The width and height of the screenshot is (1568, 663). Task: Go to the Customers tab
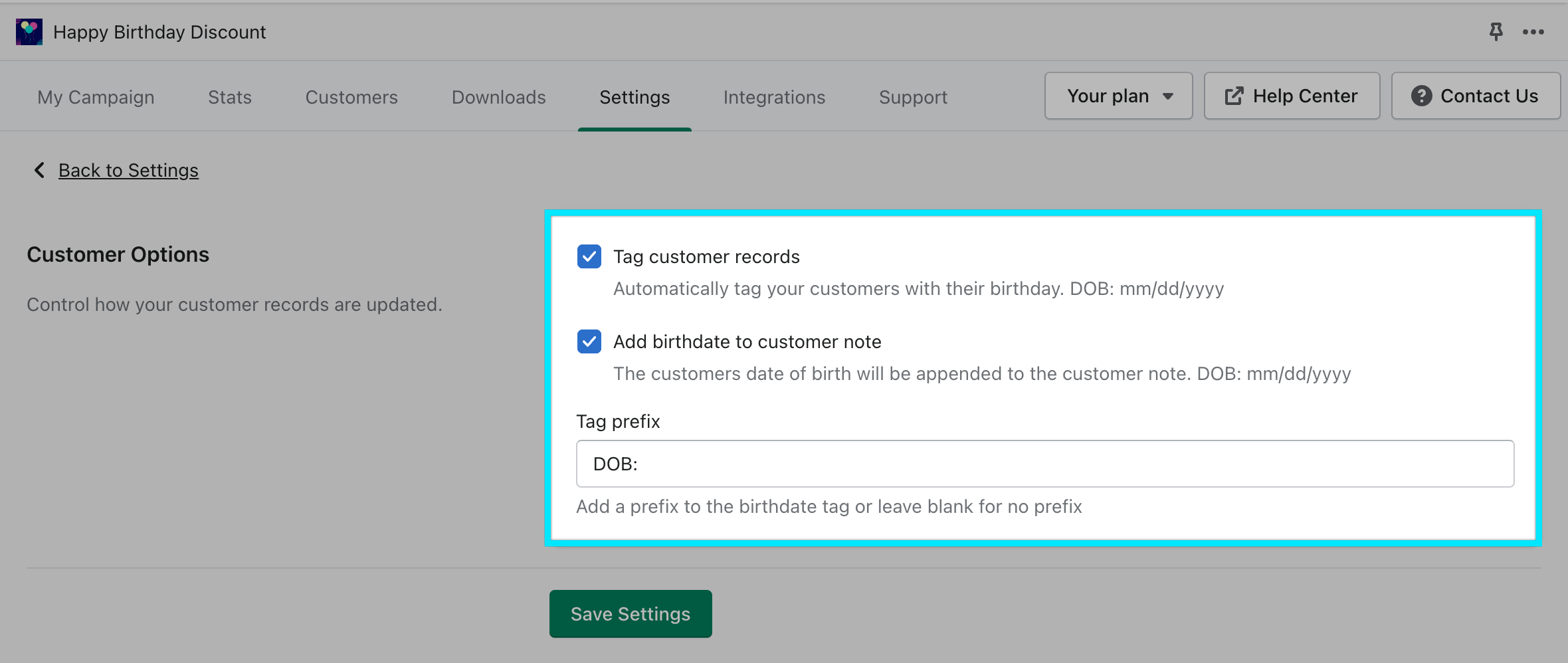tap(351, 98)
